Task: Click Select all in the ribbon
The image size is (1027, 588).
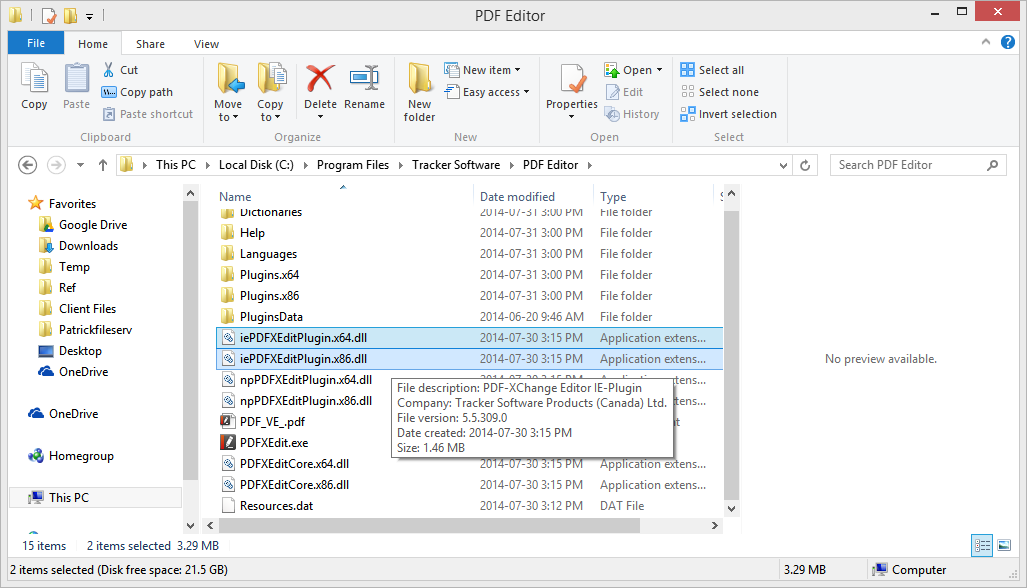Action: click(x=712, y=70)
